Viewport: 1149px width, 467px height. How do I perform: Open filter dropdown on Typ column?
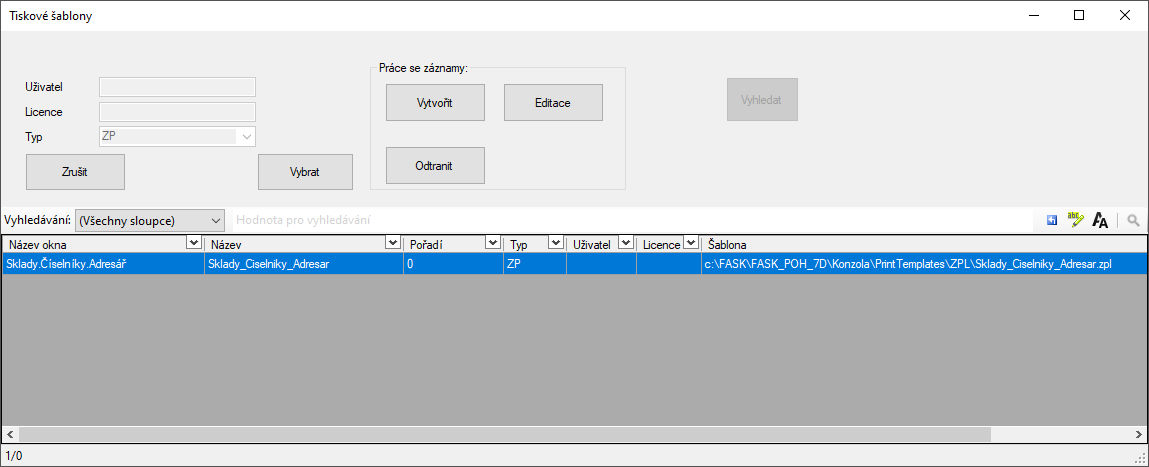click(x=554, y=244)
